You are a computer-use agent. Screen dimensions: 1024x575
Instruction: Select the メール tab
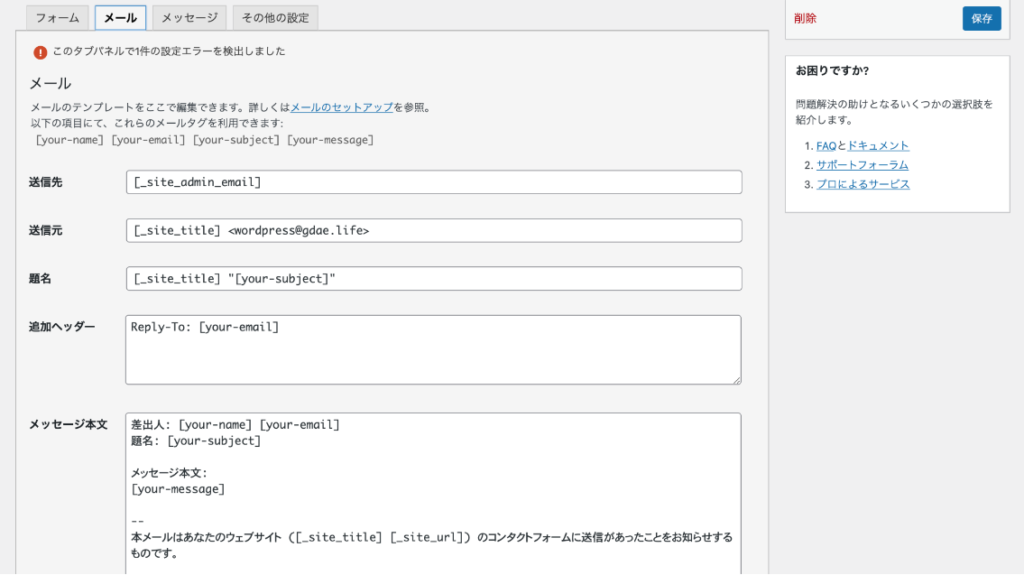[121, 18]
